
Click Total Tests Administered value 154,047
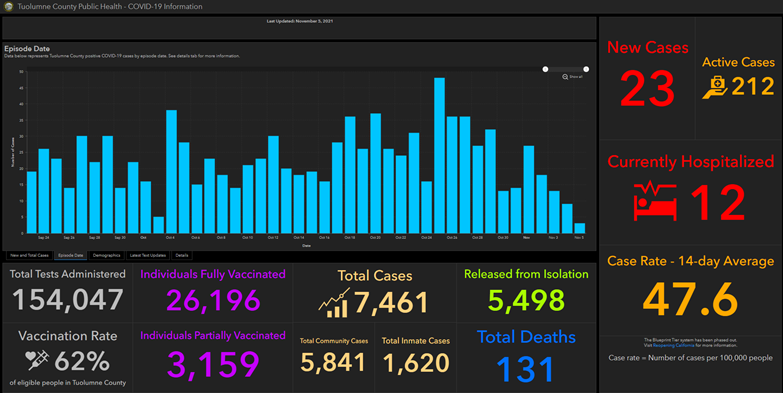pyautogui.click(x=67, y=300)
